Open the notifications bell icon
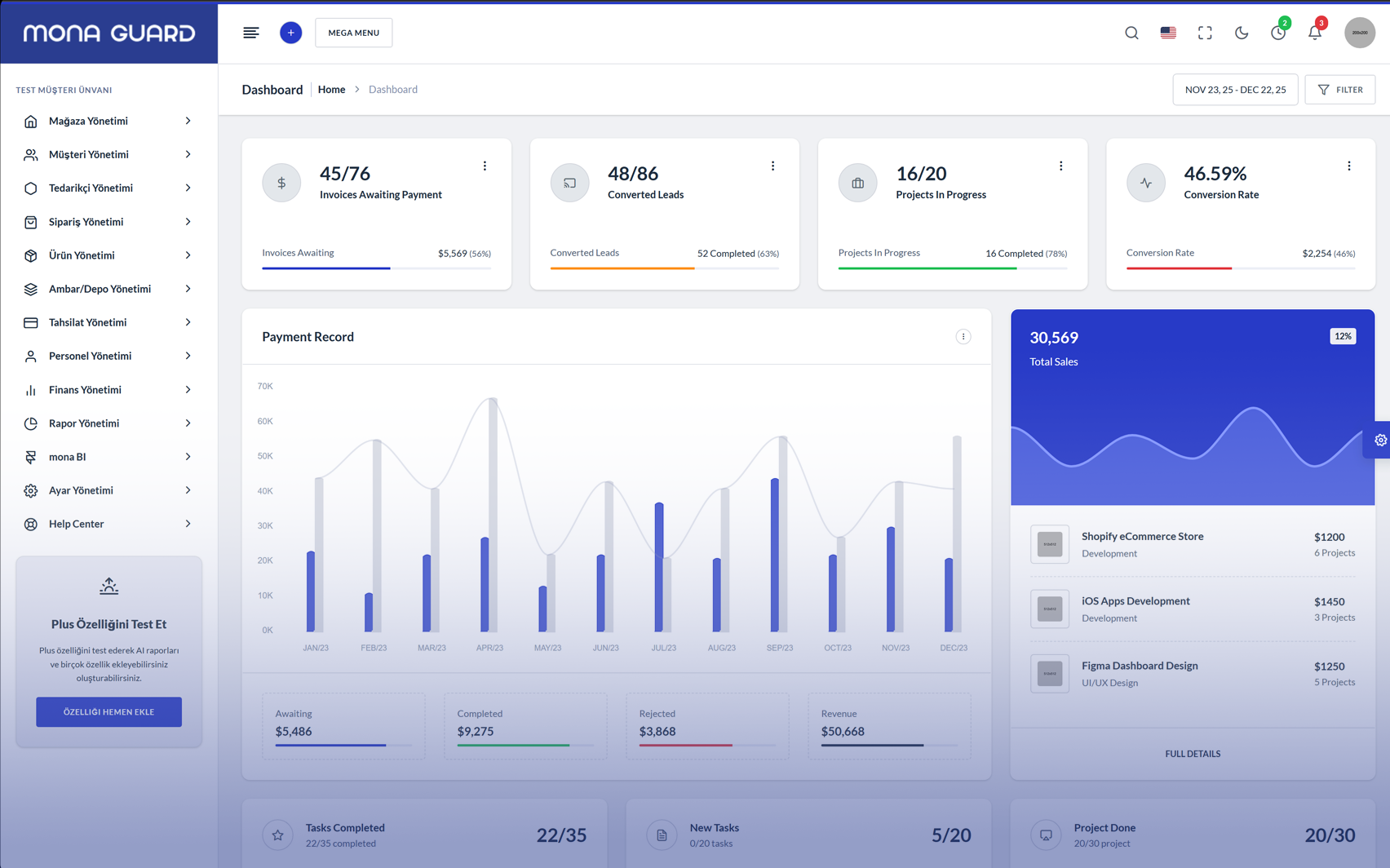The height and width of the screenshot is (868, 1390). click(1314, 33)
